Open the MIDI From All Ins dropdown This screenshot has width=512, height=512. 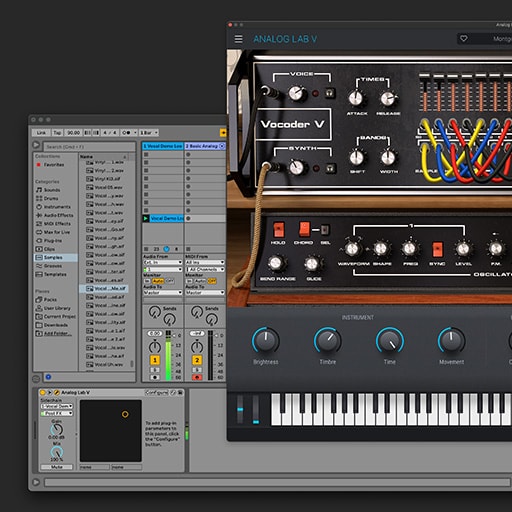click(205, 263)
